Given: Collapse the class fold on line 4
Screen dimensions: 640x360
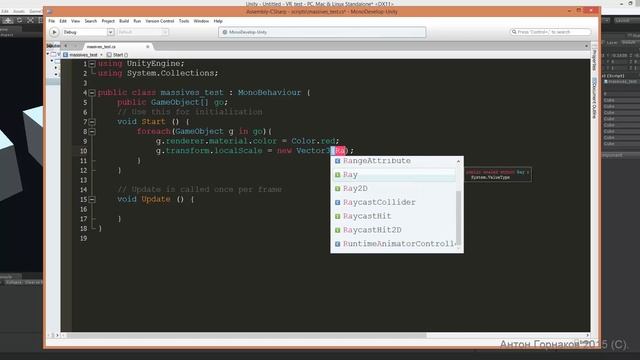Looking at the screenshot, I should point(92,93).
